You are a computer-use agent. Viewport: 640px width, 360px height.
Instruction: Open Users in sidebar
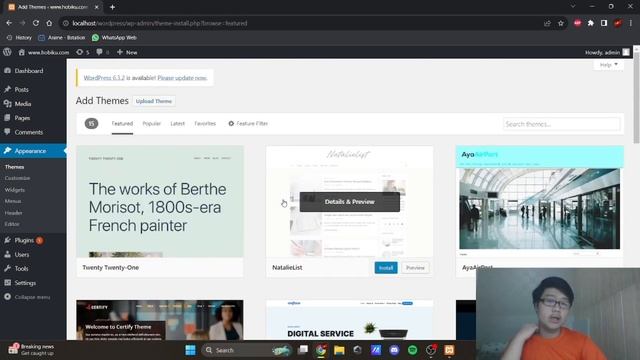tap(22, 254)
